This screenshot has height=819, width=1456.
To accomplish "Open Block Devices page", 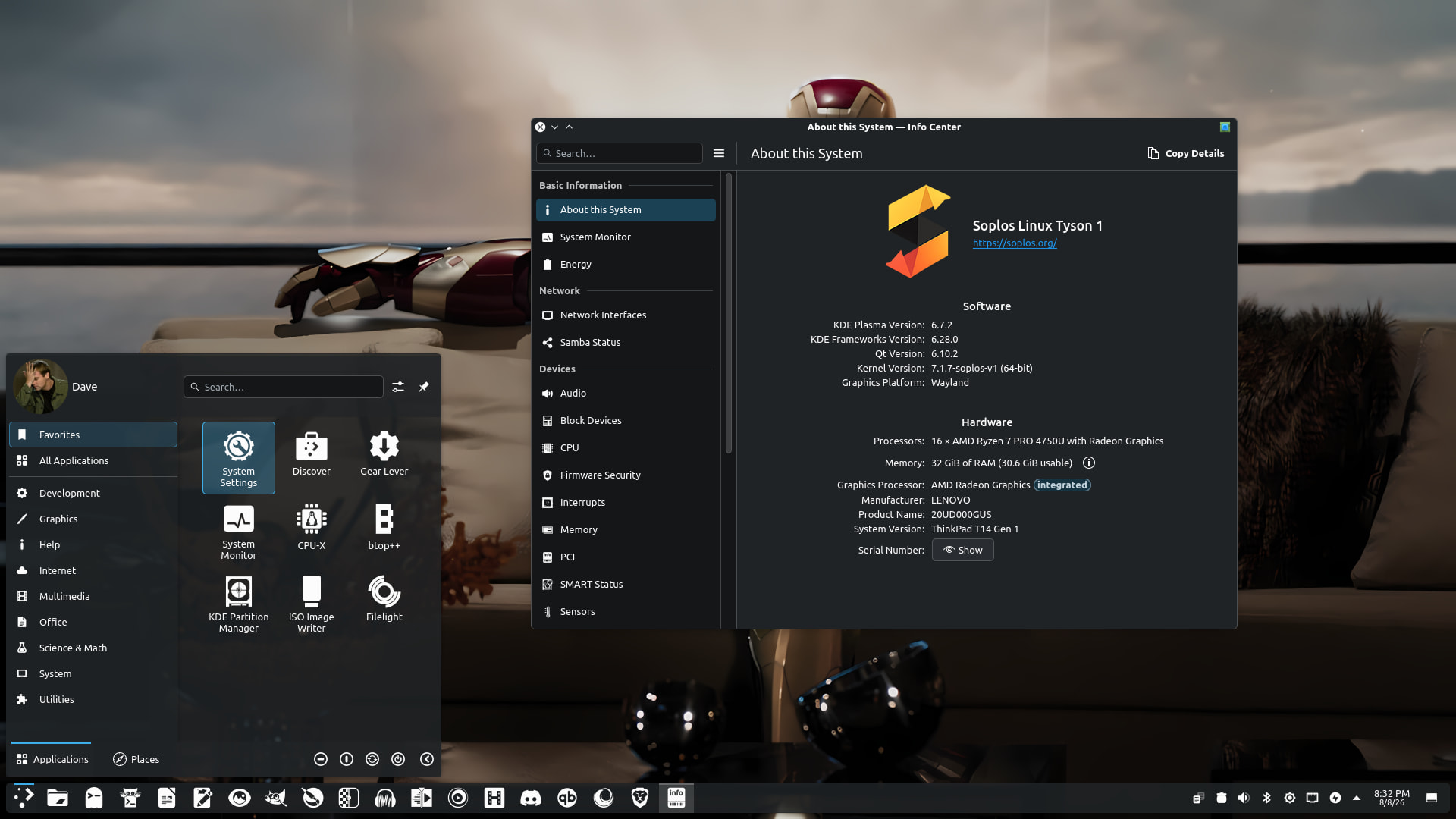I will (626, 420).
